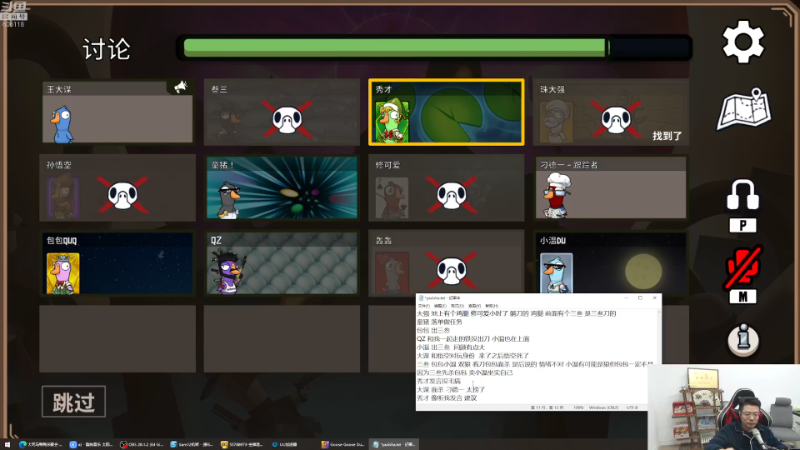Open the Help menu in Notepad

492,306
